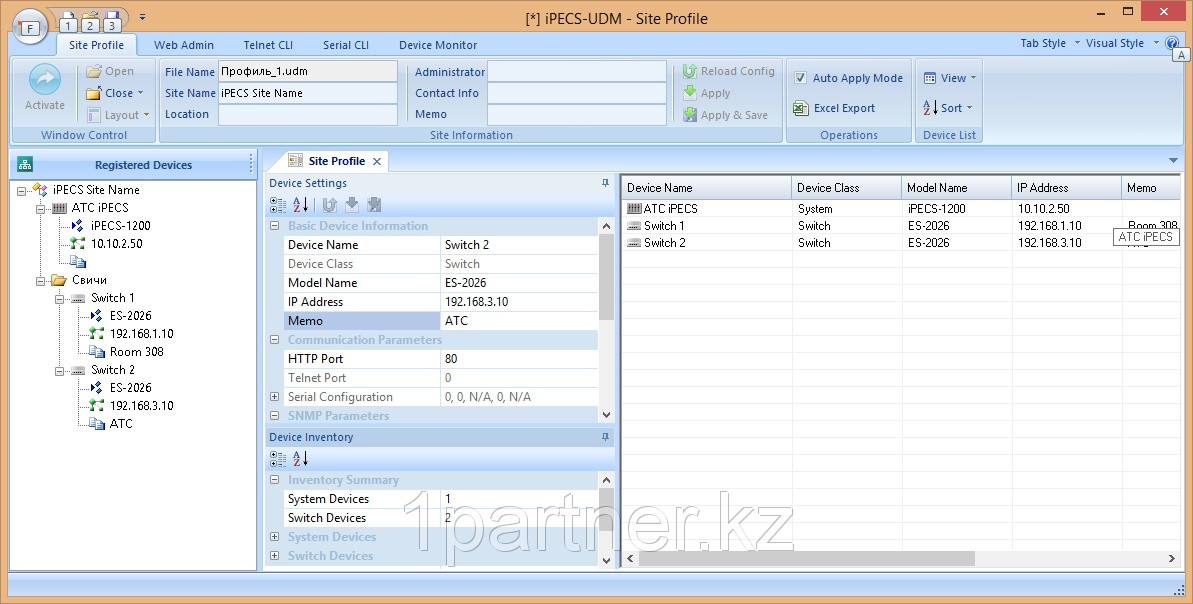
Task: Close the Site Profile document tab
Action: [377, 161]
